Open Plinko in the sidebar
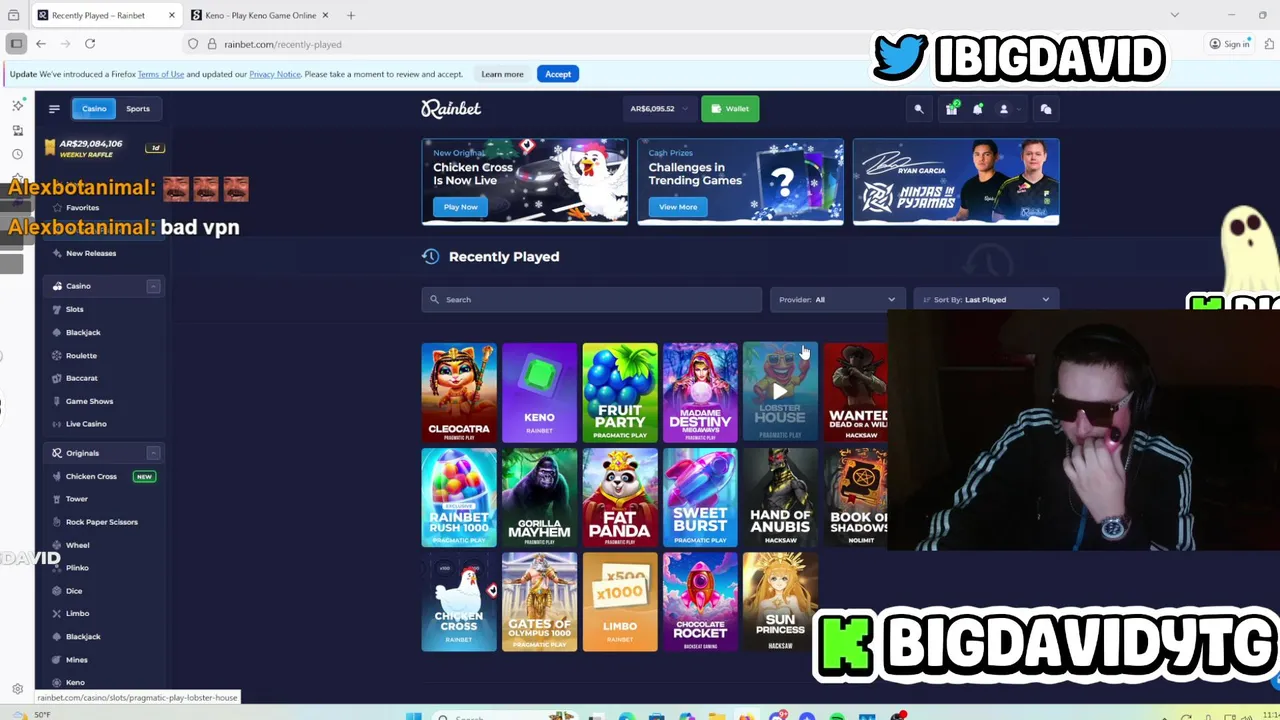Viewport: 1280px width, 720px height. [77, 568]
